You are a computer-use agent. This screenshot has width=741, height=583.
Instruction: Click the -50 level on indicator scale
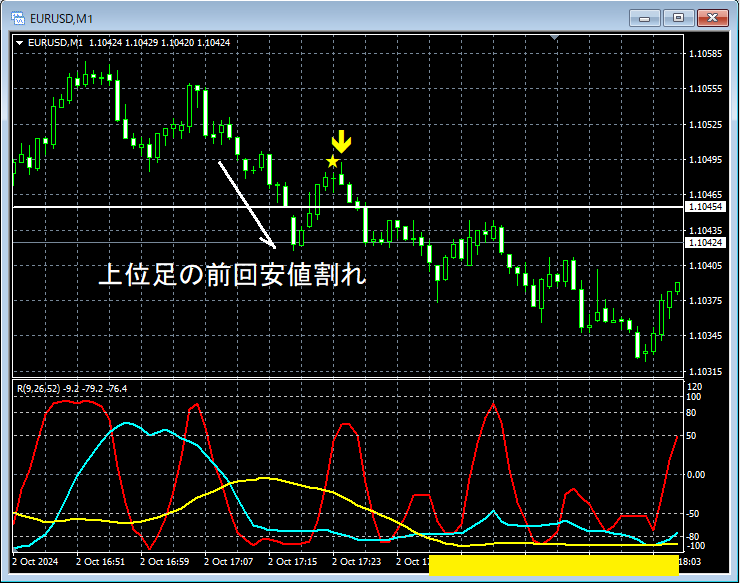click(692, 514)
